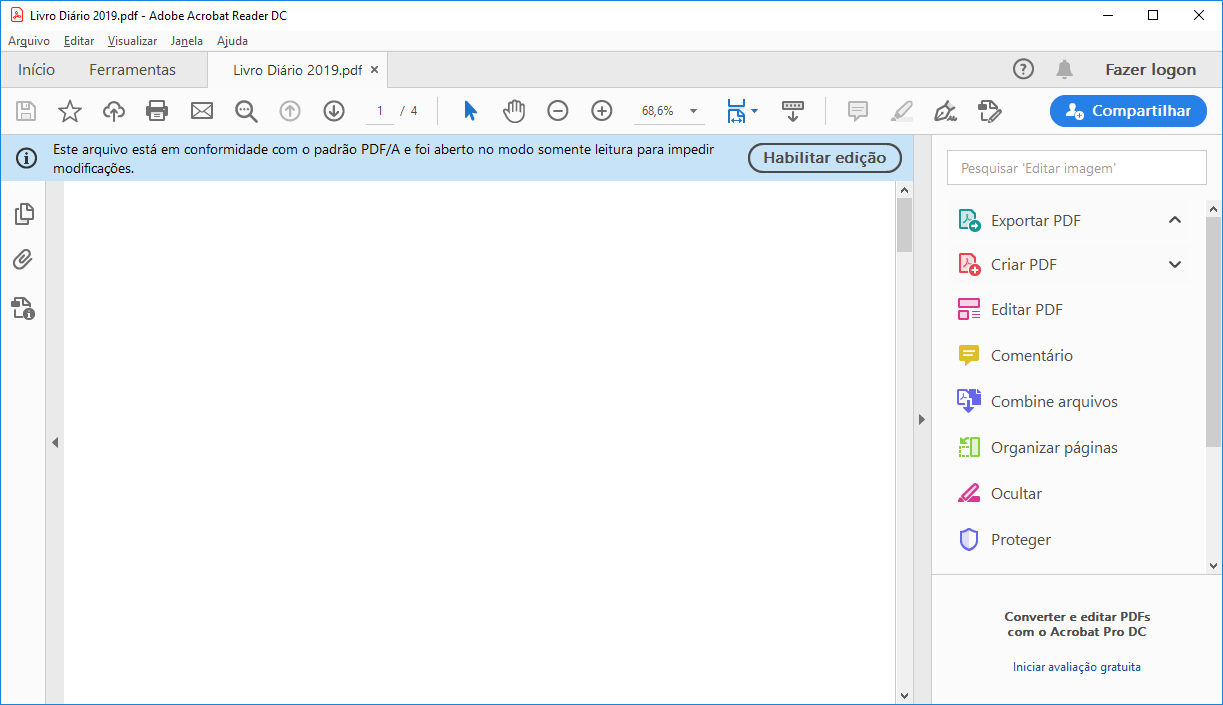Go to previous page arrow

tap(290, 111)
